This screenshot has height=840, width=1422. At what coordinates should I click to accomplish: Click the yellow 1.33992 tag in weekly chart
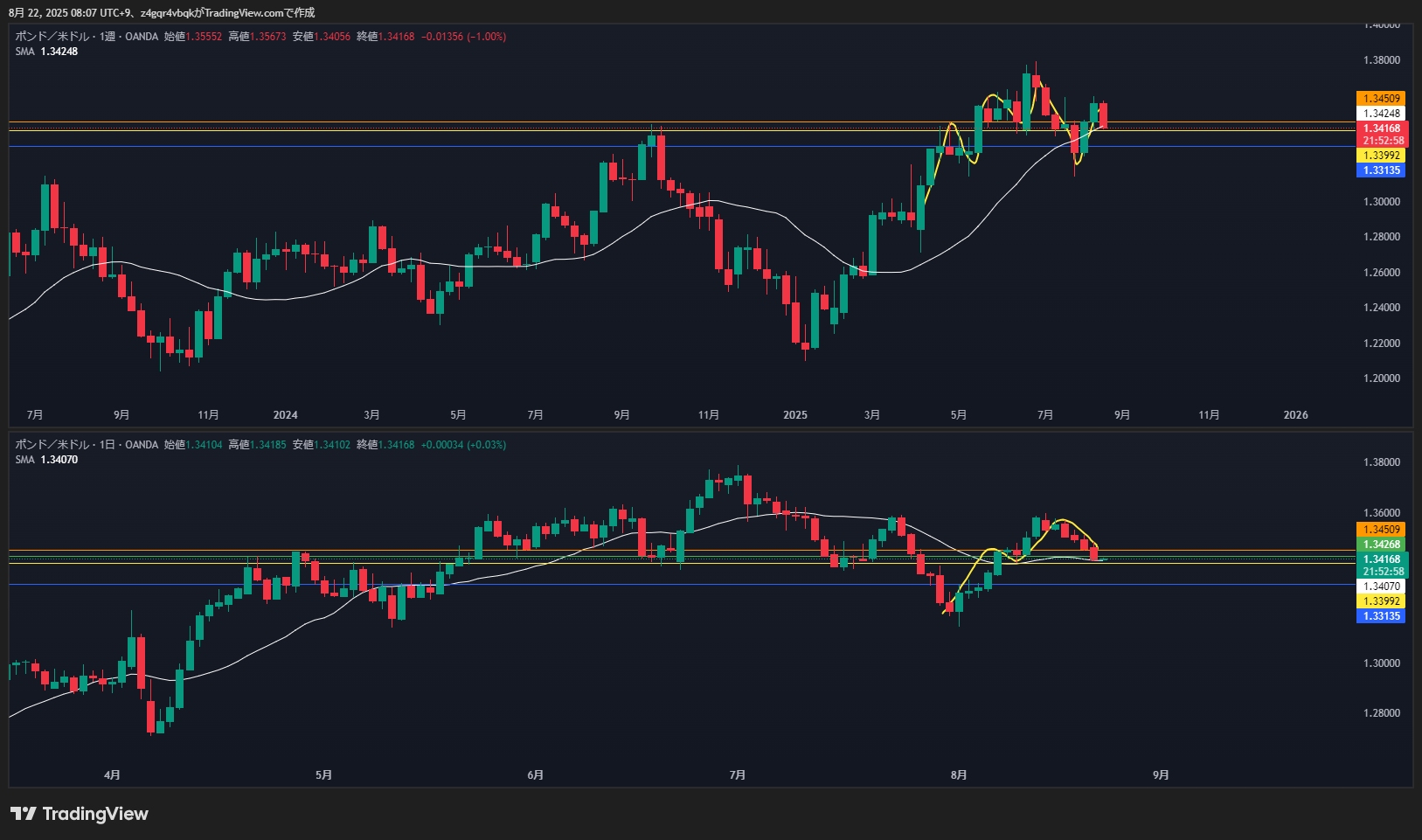point(1381,156)
